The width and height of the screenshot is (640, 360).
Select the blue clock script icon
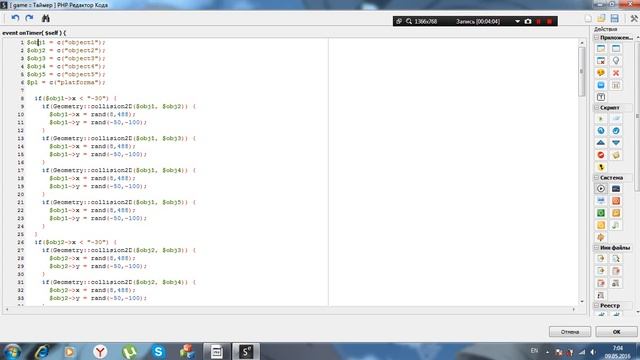pyautogui.click(x=601, y=131)
